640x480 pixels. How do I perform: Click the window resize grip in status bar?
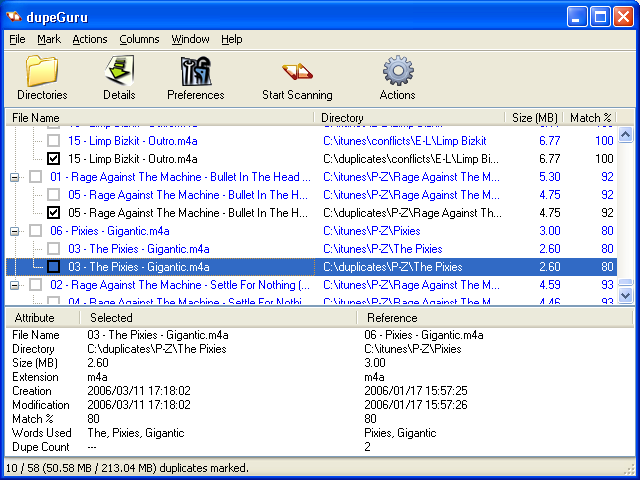pos(629,469)
